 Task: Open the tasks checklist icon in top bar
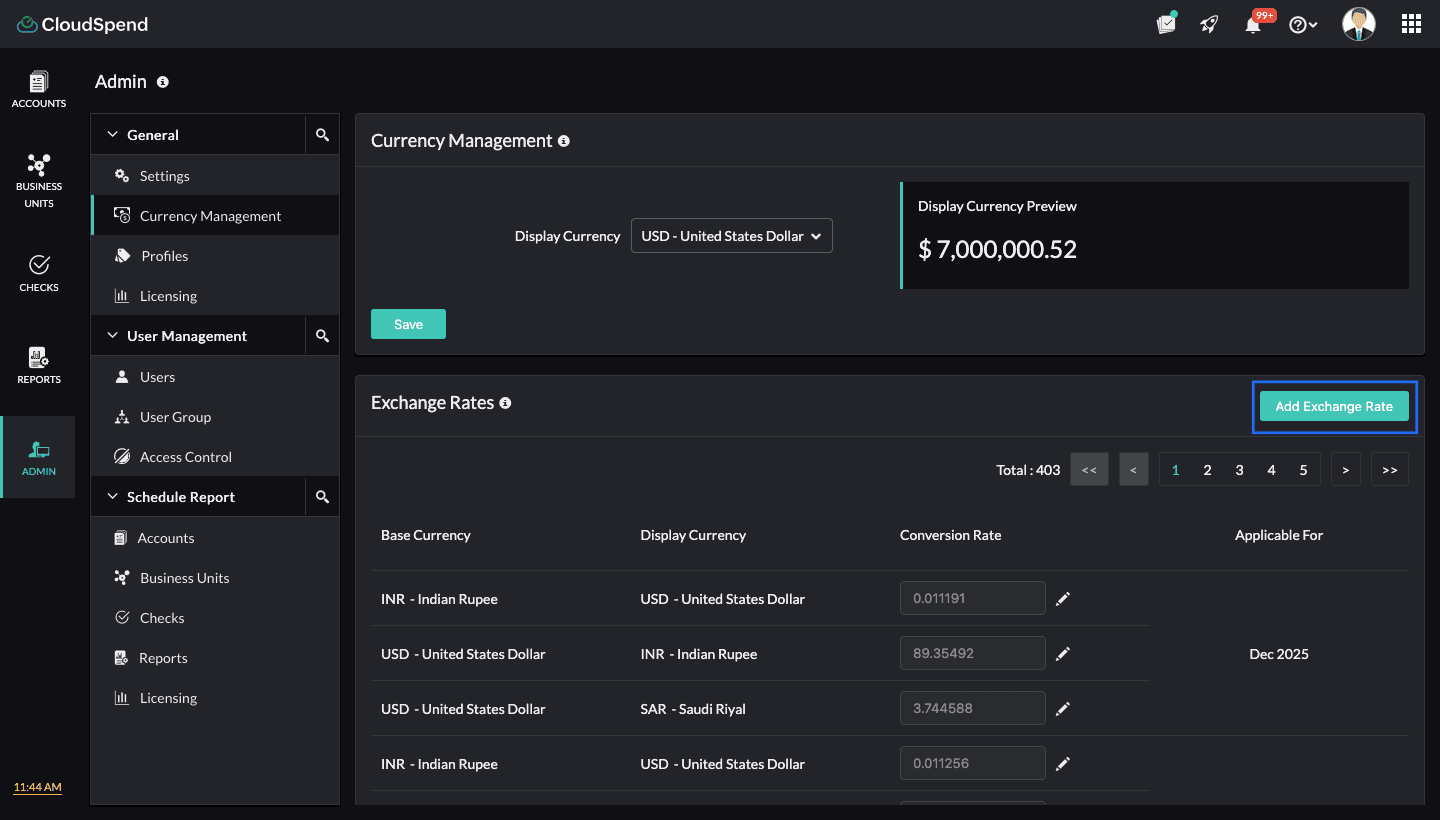pyautogui.click(x=1166, y=23)
